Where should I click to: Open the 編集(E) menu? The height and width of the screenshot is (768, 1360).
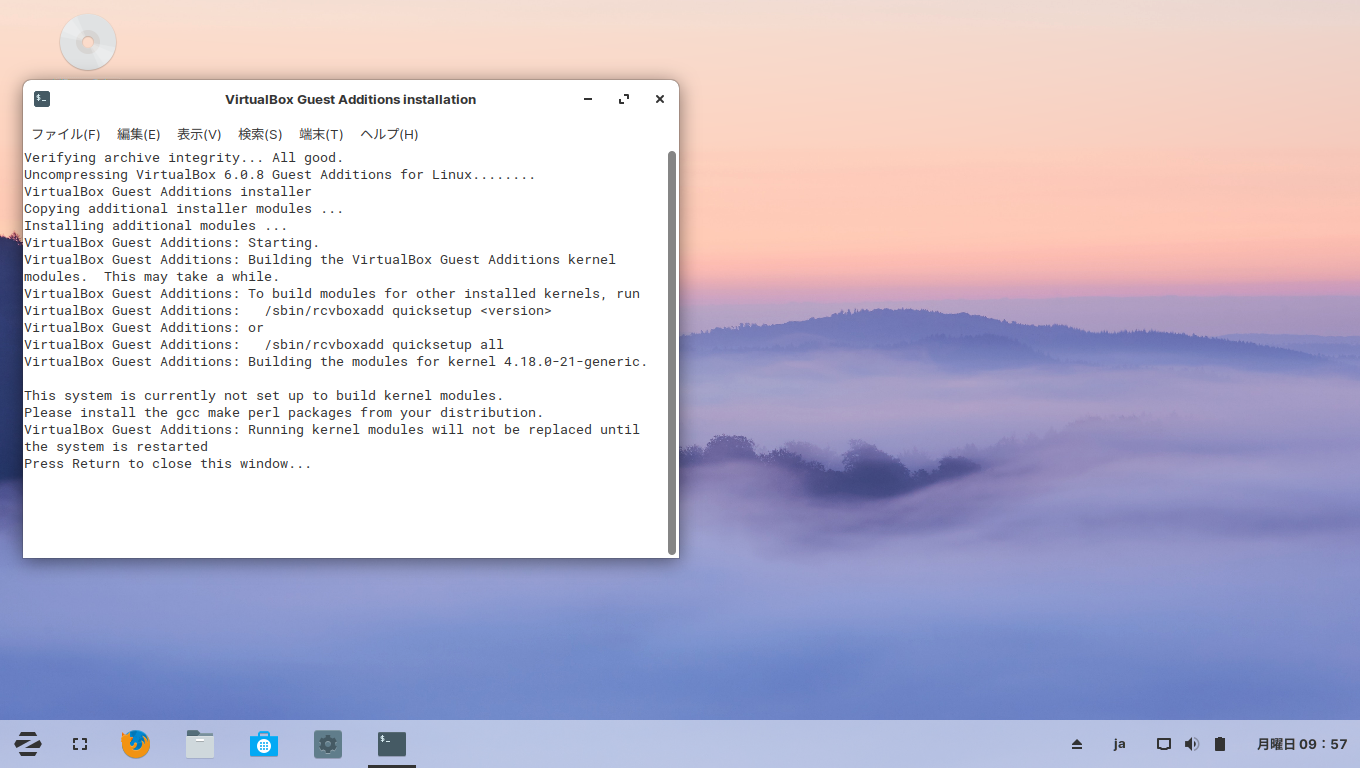click(x=138, y=134)
